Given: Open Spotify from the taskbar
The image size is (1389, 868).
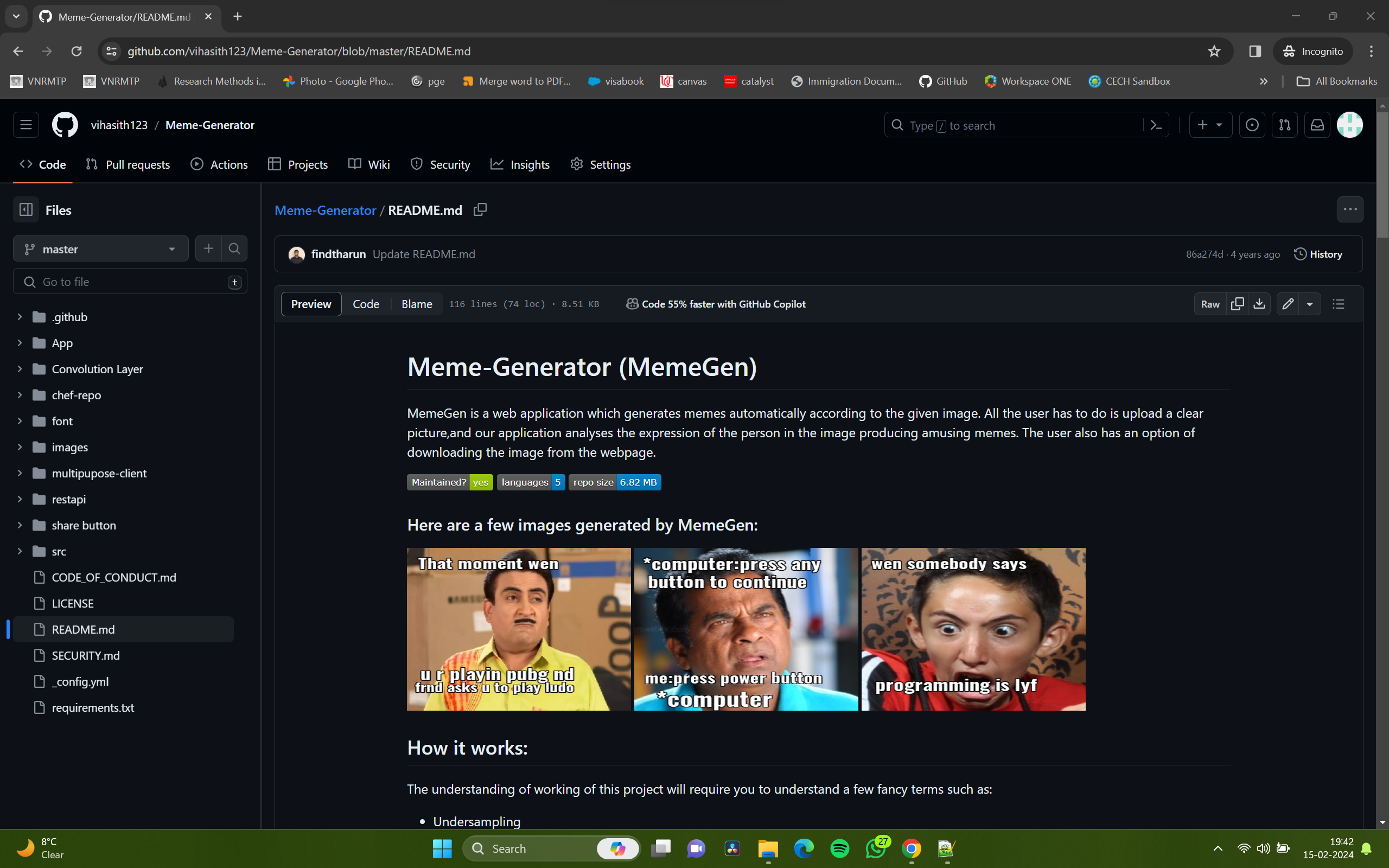Looking at the screenshot, I should pyautogui.click(x=840, y=848).
